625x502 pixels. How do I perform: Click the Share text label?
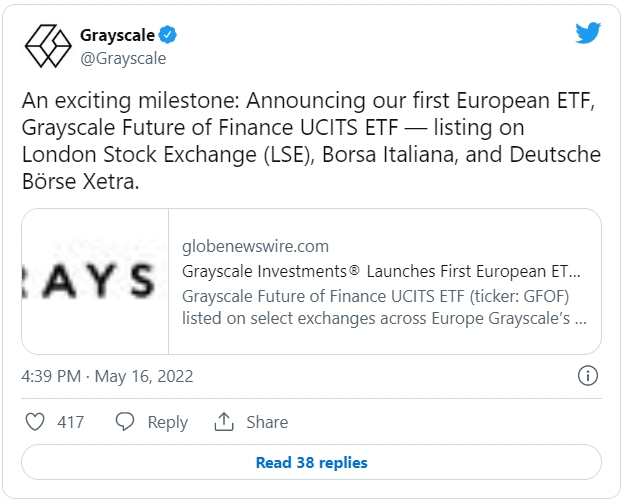(266, 422)
